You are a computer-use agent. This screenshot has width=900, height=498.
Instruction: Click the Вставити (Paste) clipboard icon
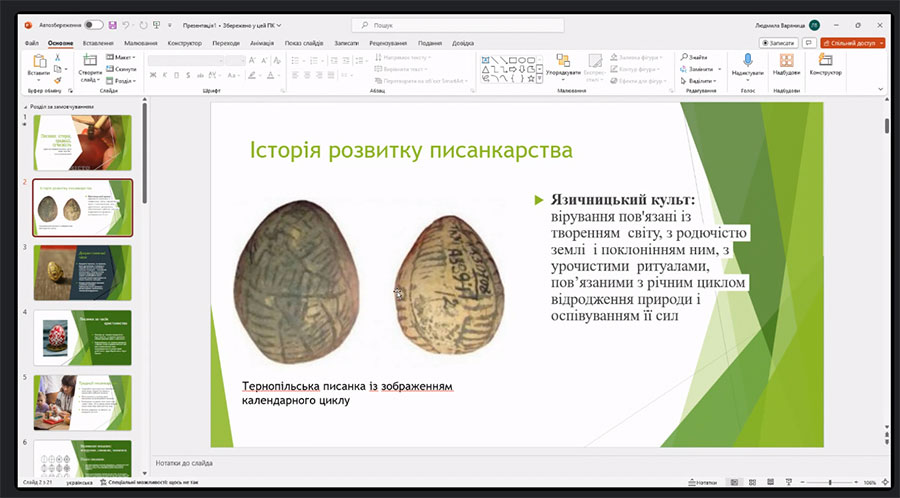pyautogui.click(x=38, y=62)
